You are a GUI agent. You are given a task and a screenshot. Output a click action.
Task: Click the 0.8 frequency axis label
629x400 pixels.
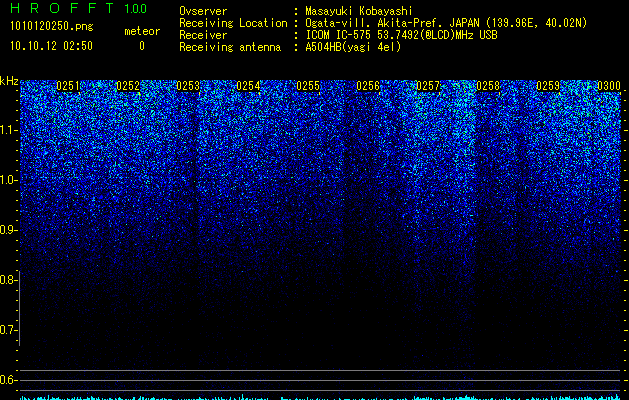pos(9,280)
